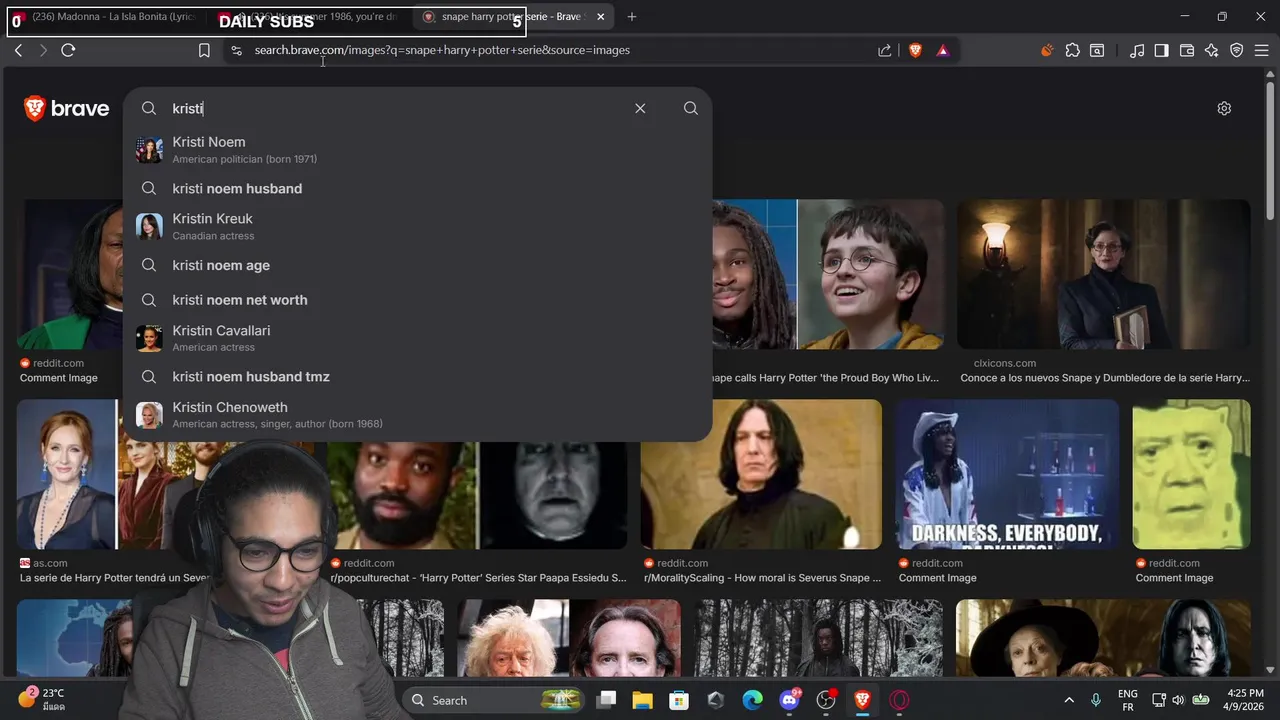Open Brave Search settings gear

1224,108
